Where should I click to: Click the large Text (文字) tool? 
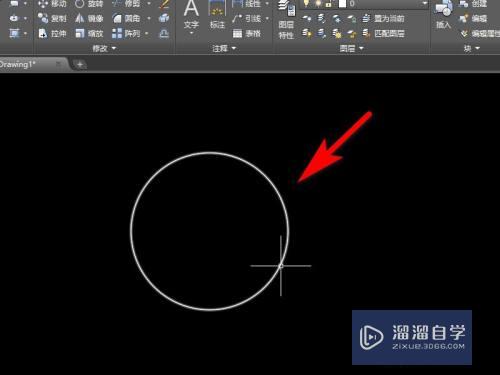(191, 15)
